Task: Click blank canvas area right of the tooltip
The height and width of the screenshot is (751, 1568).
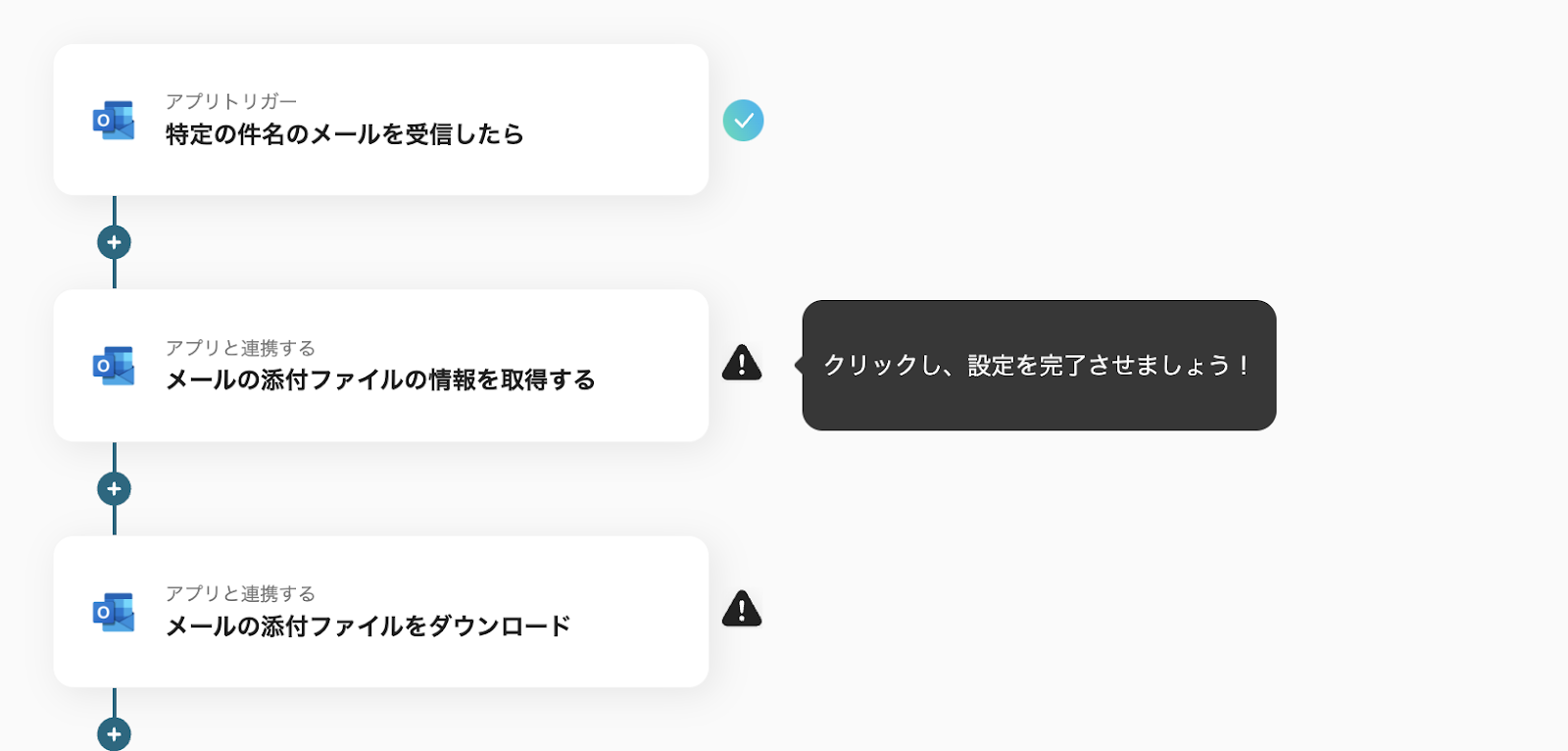Action: (1421, 365)
